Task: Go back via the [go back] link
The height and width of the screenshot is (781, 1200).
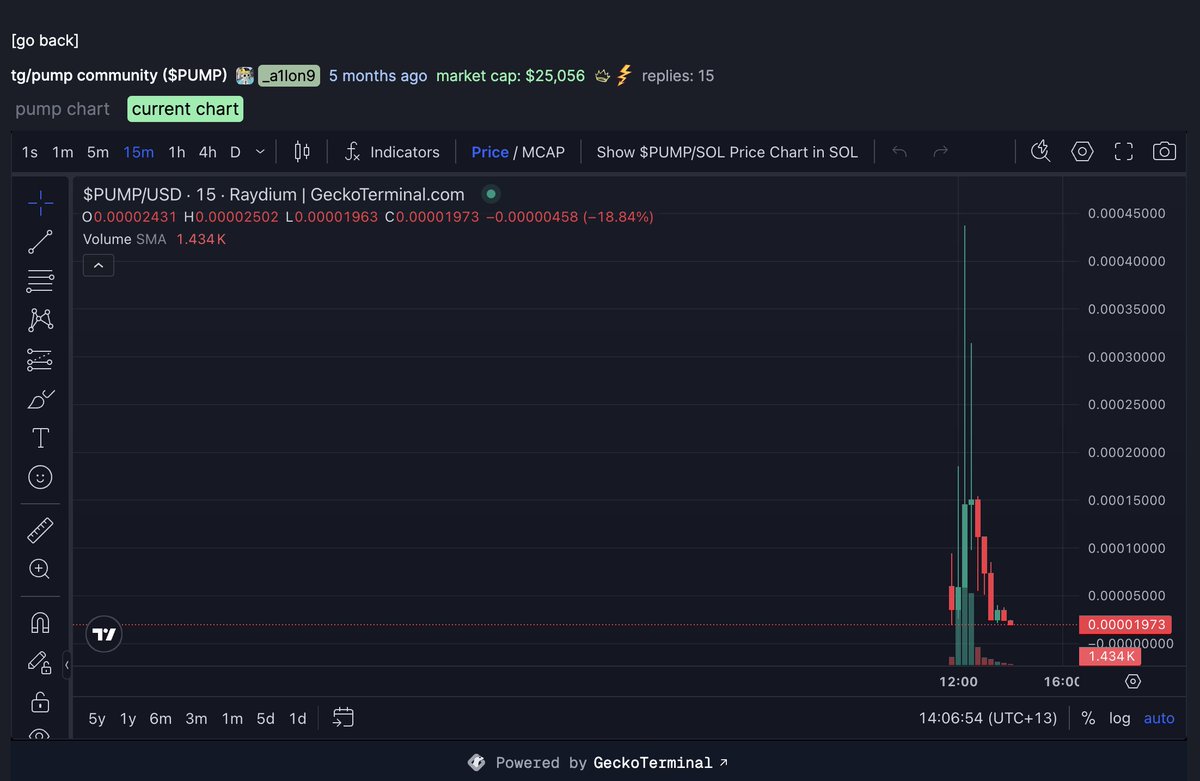Action: point(45,40)
